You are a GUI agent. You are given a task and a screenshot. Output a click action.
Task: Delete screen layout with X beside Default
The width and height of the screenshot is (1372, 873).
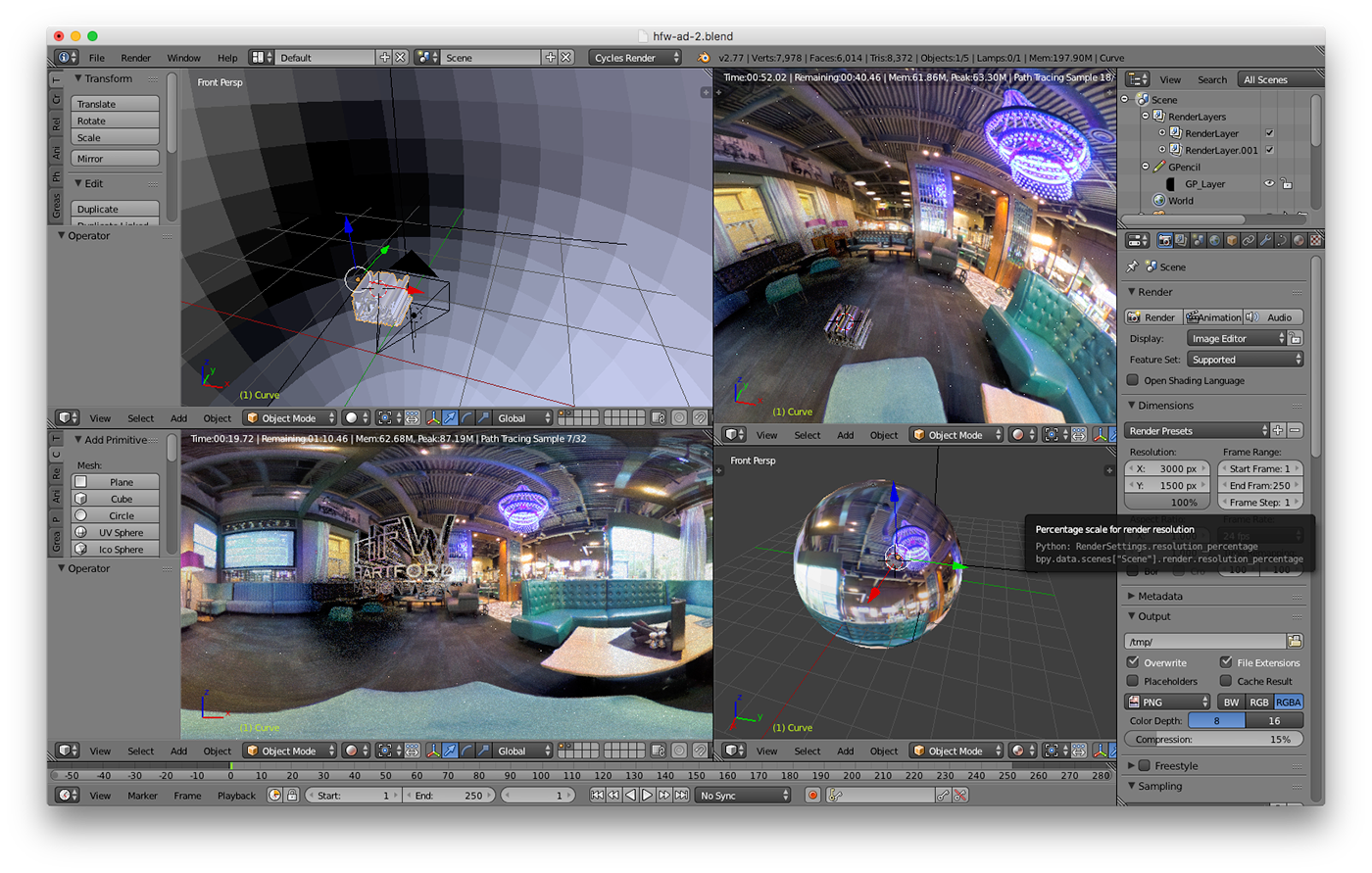[x=401, y=58]
